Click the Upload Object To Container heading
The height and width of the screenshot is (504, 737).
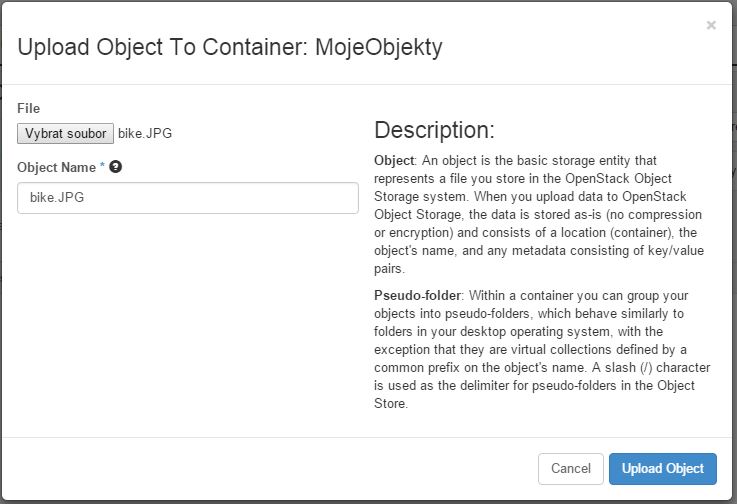pyautogui.click(x=163, y=47)
